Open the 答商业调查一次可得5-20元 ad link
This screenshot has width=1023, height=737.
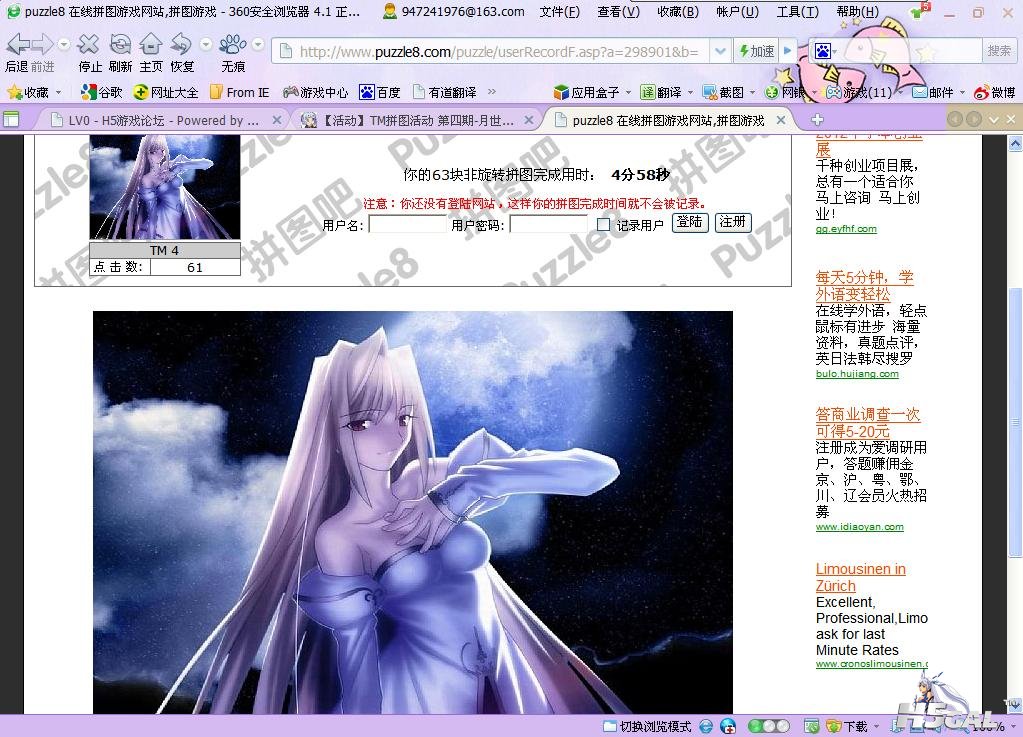[x=867, y=423]
